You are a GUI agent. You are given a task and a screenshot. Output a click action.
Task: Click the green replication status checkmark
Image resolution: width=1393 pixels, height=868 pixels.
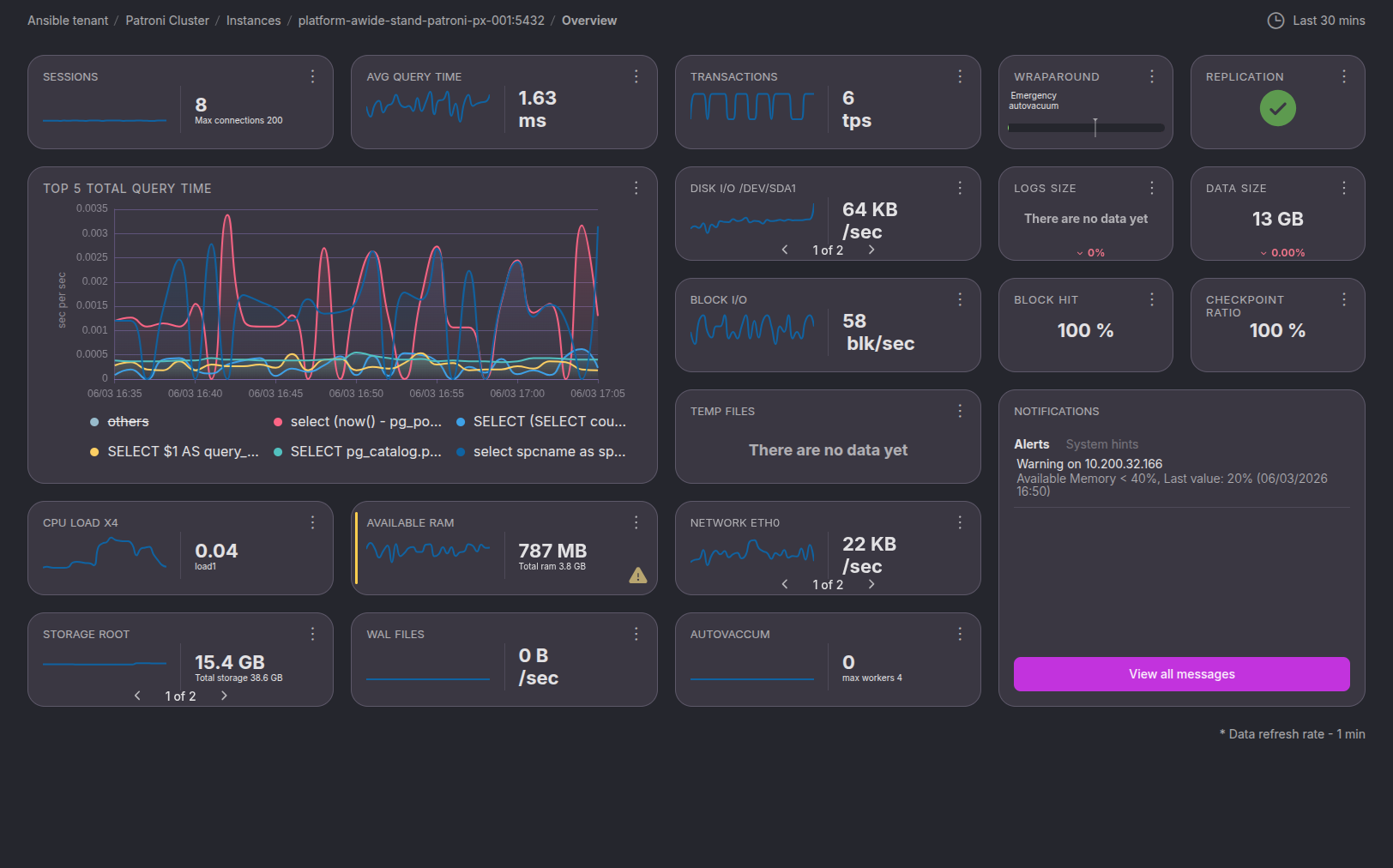(1278, 108)
